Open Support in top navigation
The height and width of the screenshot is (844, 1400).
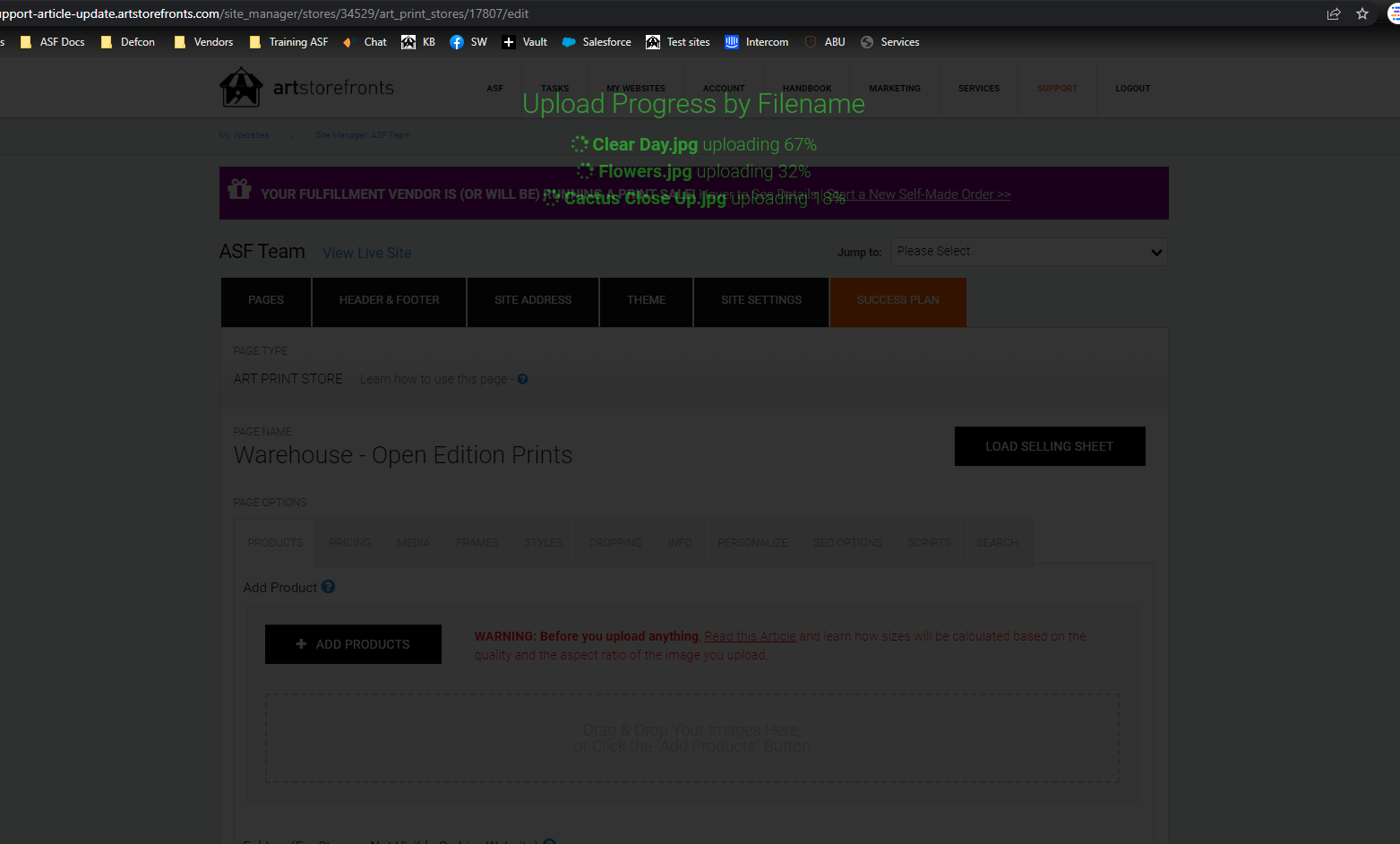[1058, 89]
